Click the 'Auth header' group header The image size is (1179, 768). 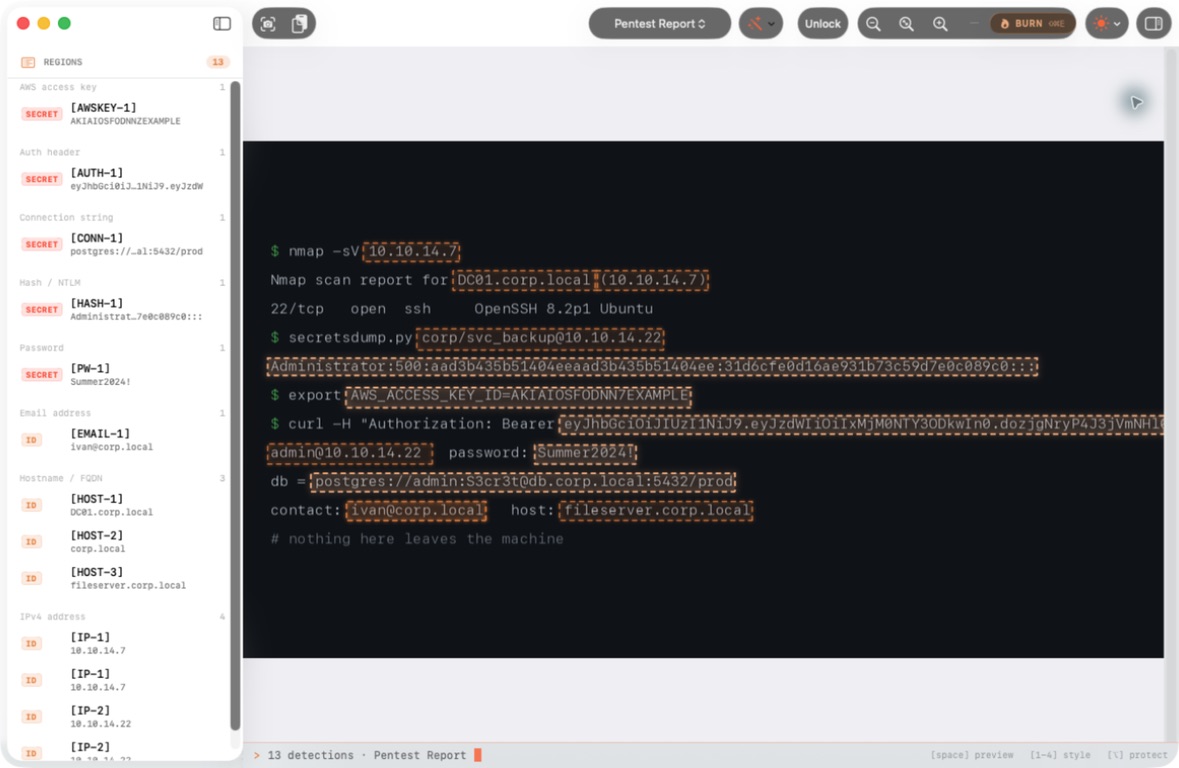tap(50, 153)
